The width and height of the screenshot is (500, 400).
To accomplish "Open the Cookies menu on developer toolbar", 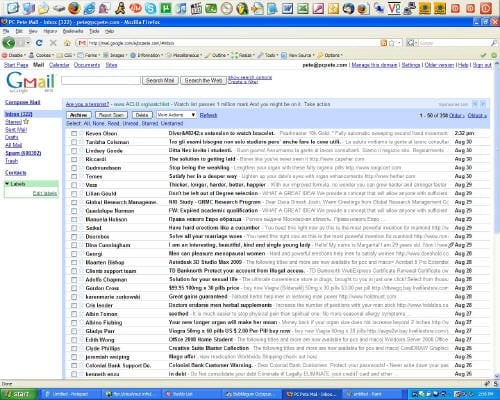I will [41, 55].
